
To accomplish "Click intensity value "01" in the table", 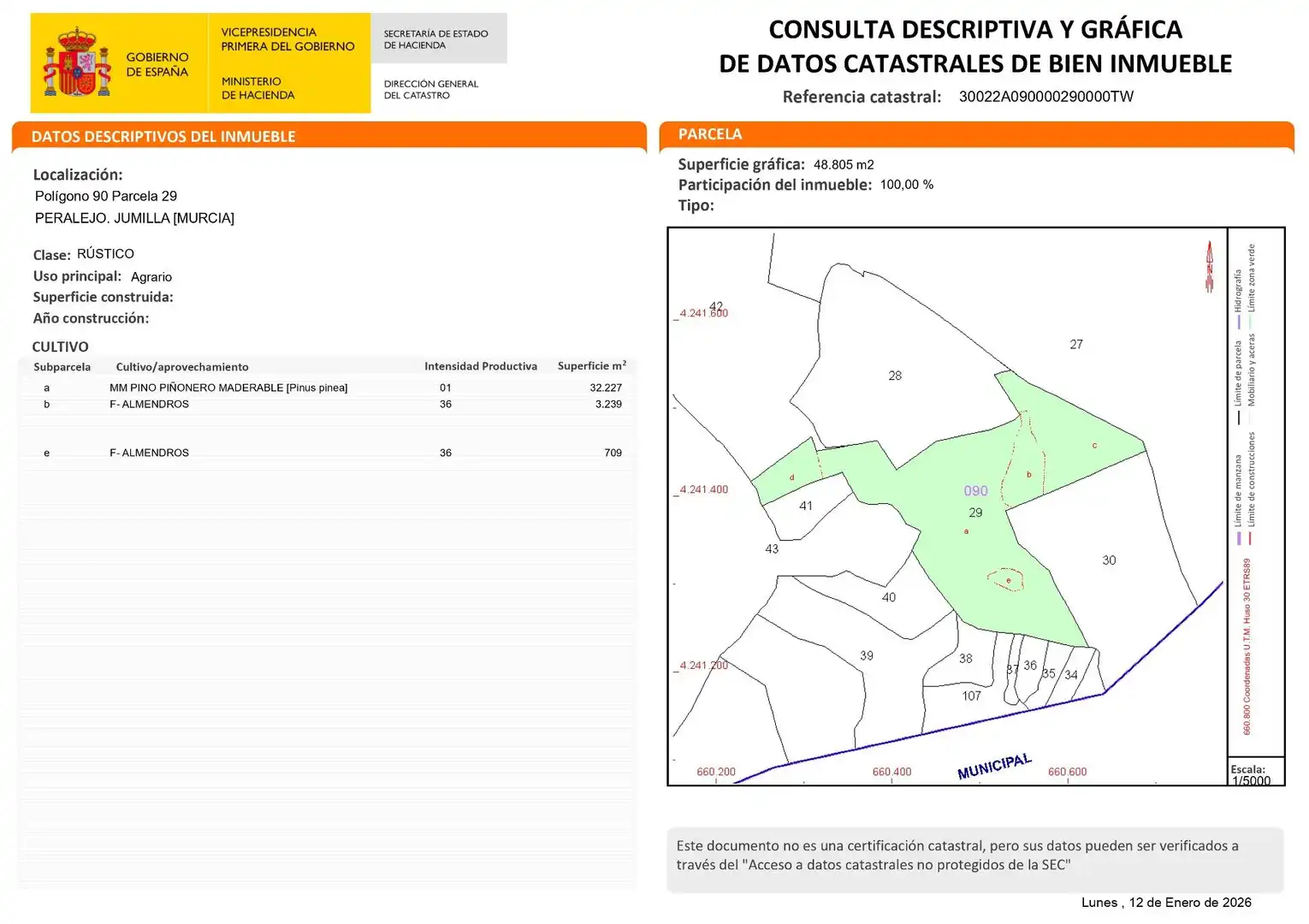I will [x=446, y=388].
